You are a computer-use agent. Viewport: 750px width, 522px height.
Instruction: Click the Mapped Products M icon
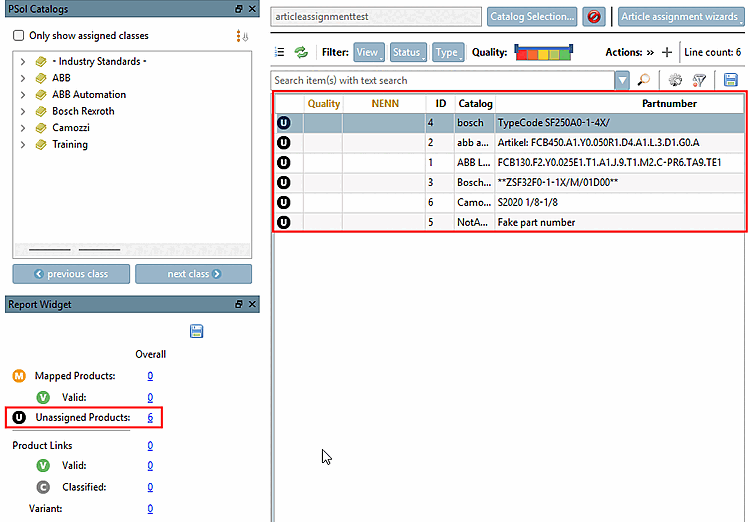coord(19,376)
